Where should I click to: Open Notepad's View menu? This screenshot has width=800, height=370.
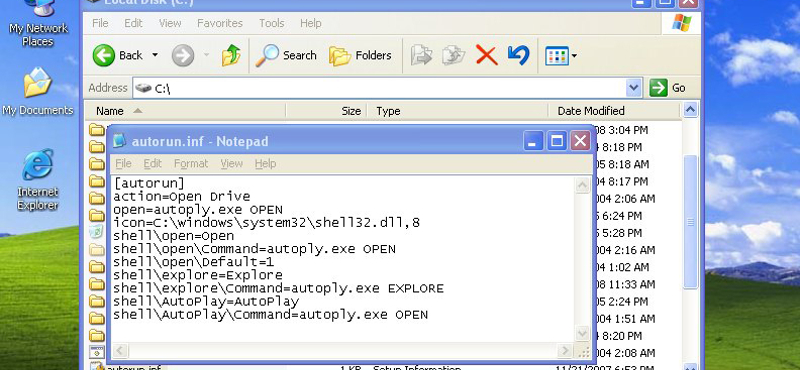pyautogui.click(x=231, y=163)
